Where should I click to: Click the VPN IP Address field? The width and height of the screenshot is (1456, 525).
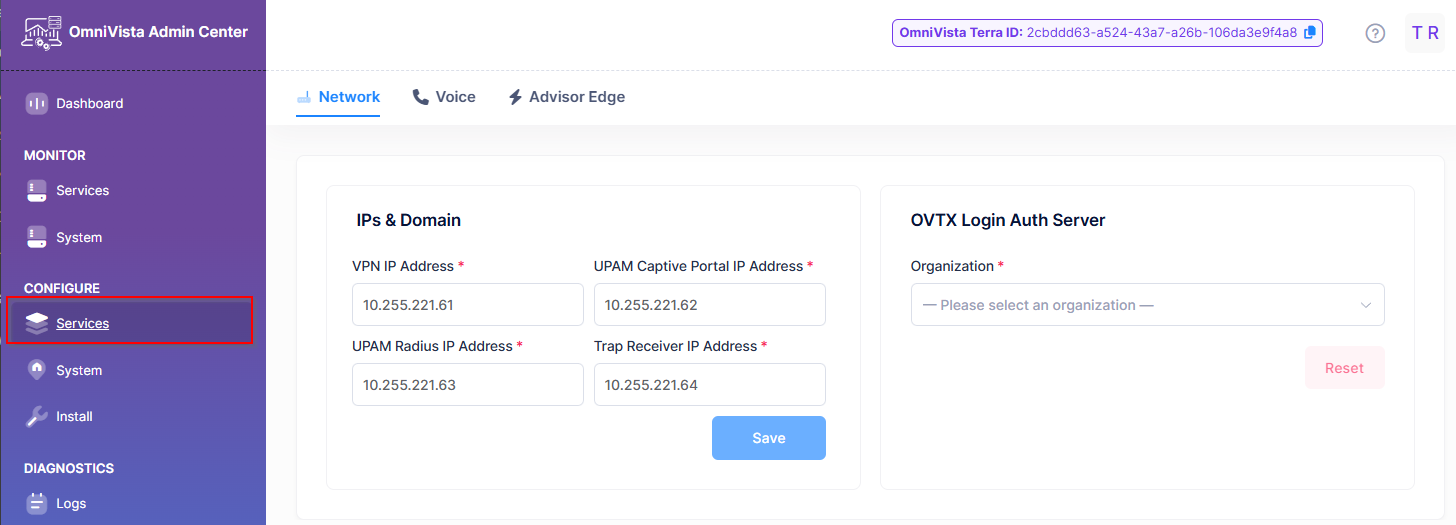(468, 304)
